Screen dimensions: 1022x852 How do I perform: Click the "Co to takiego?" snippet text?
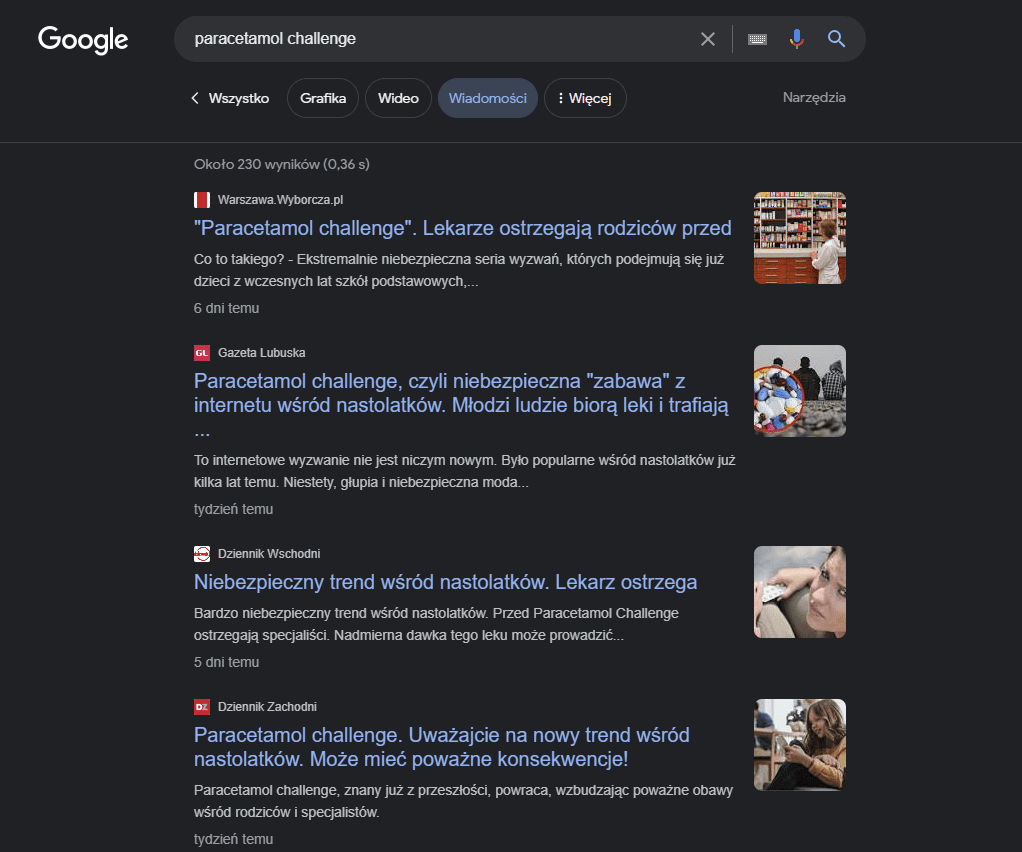coord(459,271)
